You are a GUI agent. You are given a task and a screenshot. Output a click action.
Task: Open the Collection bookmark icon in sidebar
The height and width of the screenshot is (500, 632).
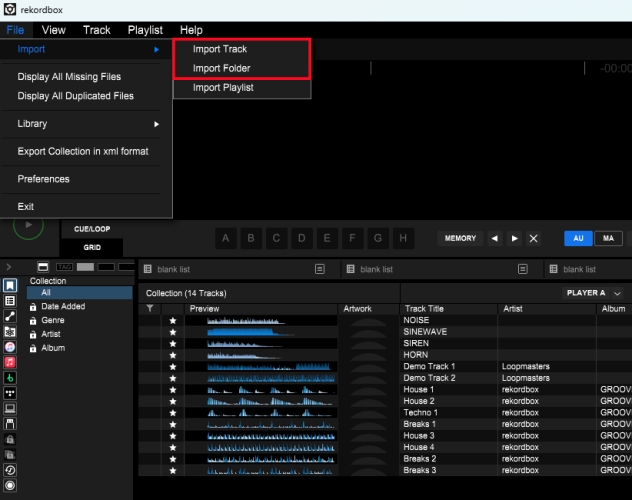(10, 285)
